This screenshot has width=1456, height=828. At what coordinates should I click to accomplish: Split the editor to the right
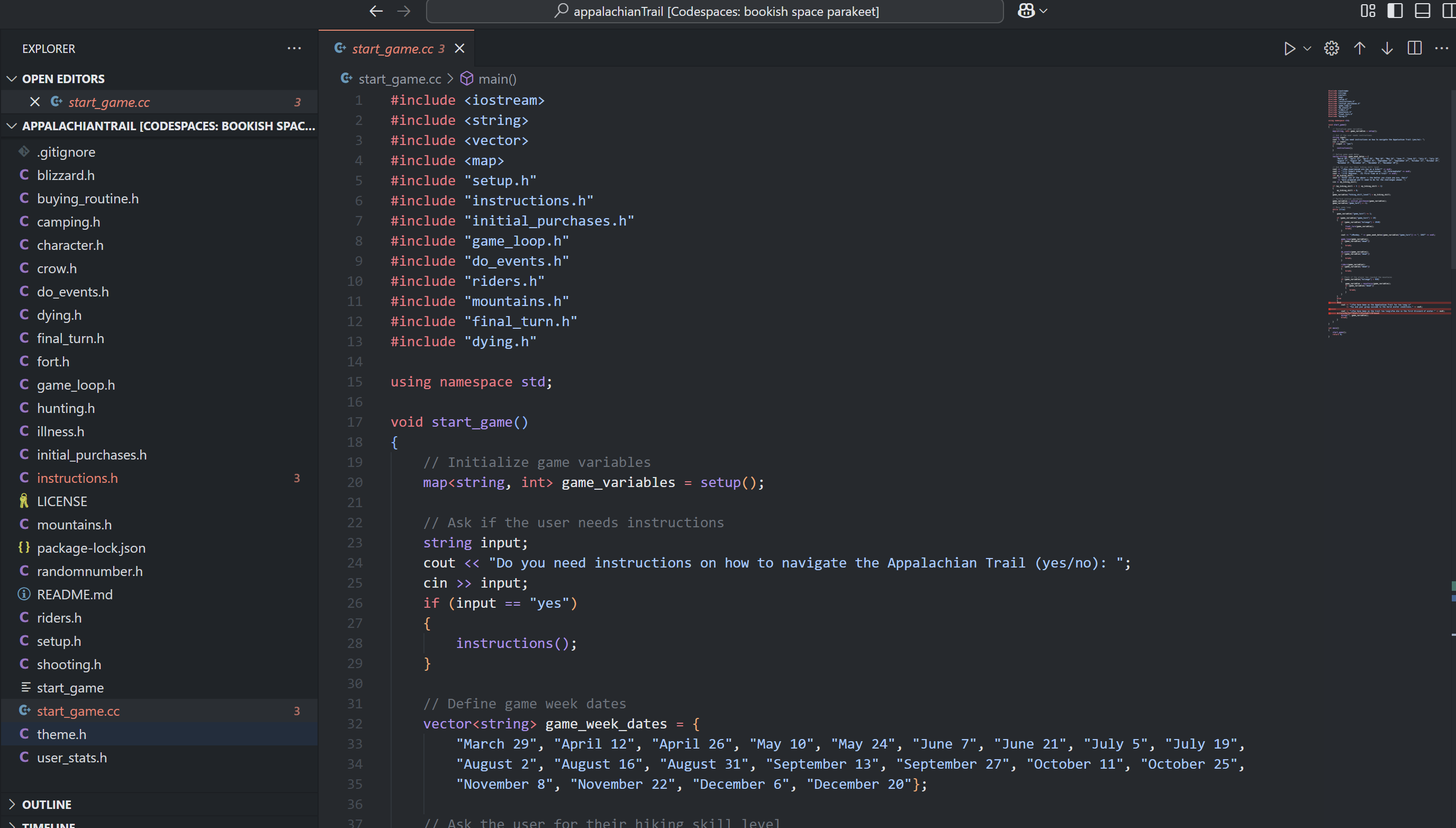(x=1415, y=48)
